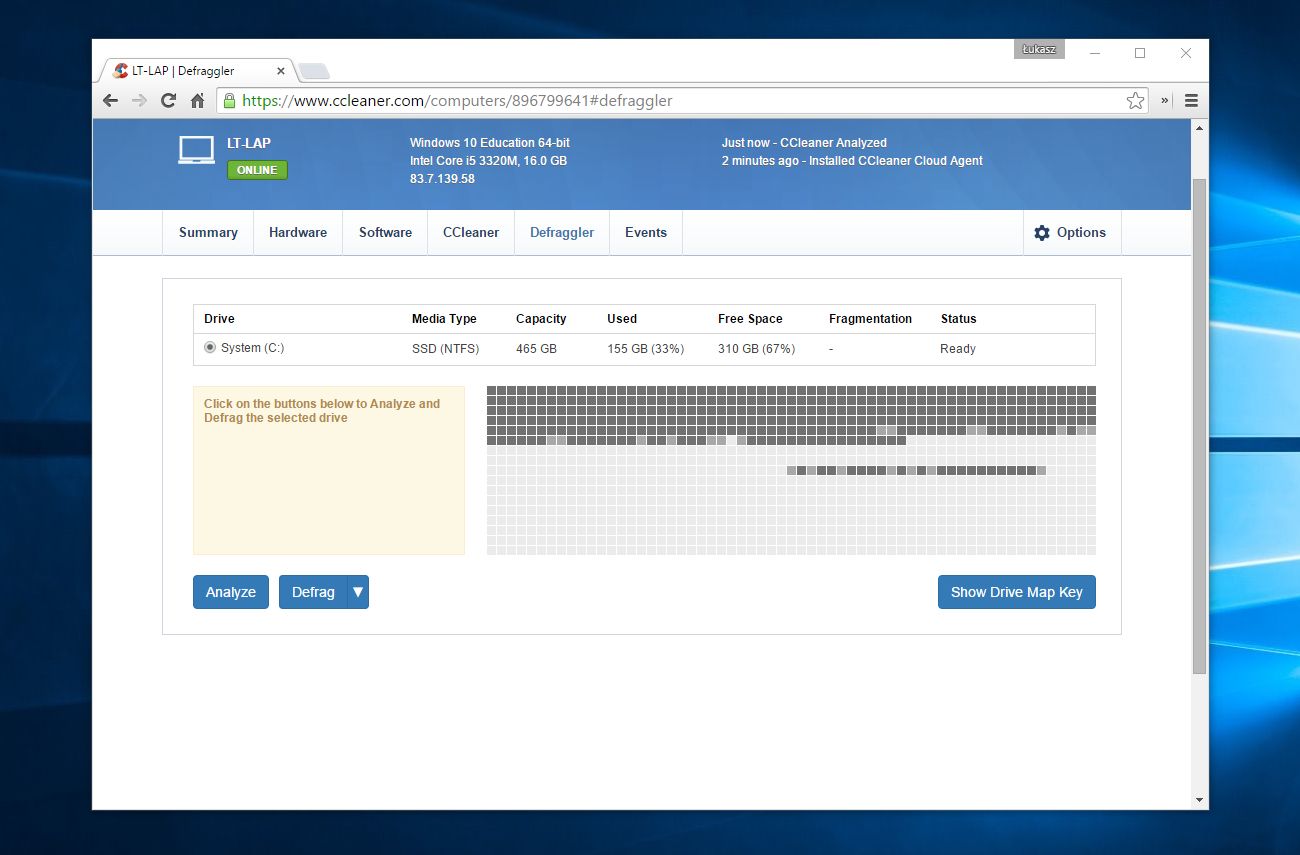Click the address bar URL field
This screenshot has width=1300, height=855.
pyautogui.click(x=680, y=101)
